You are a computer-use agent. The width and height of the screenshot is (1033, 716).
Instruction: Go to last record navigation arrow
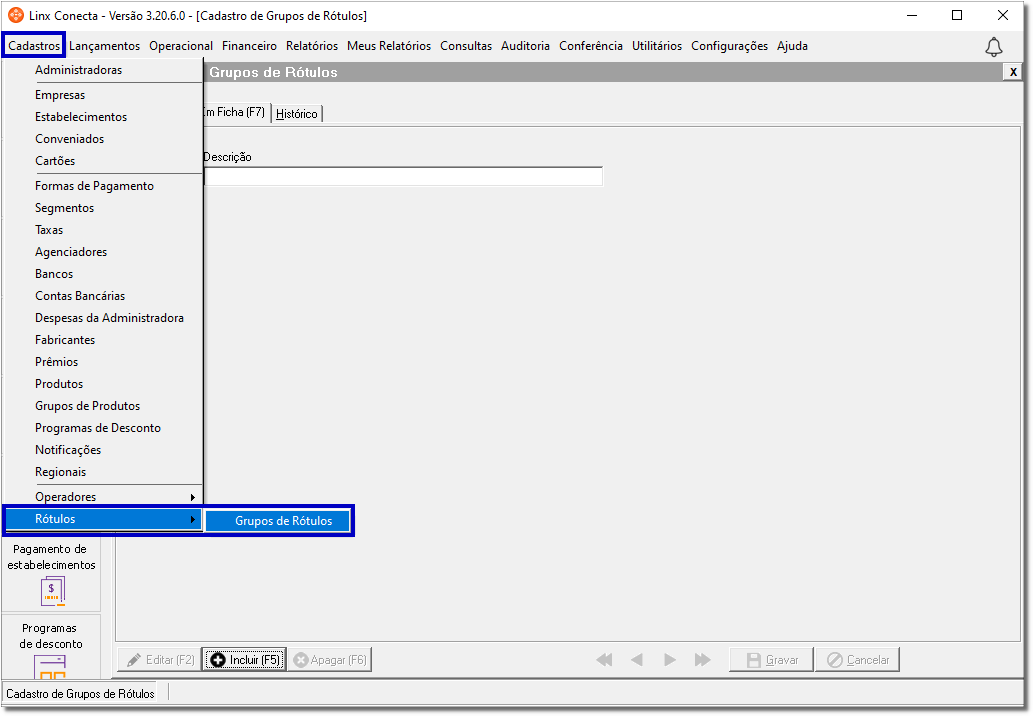[702, 659]
